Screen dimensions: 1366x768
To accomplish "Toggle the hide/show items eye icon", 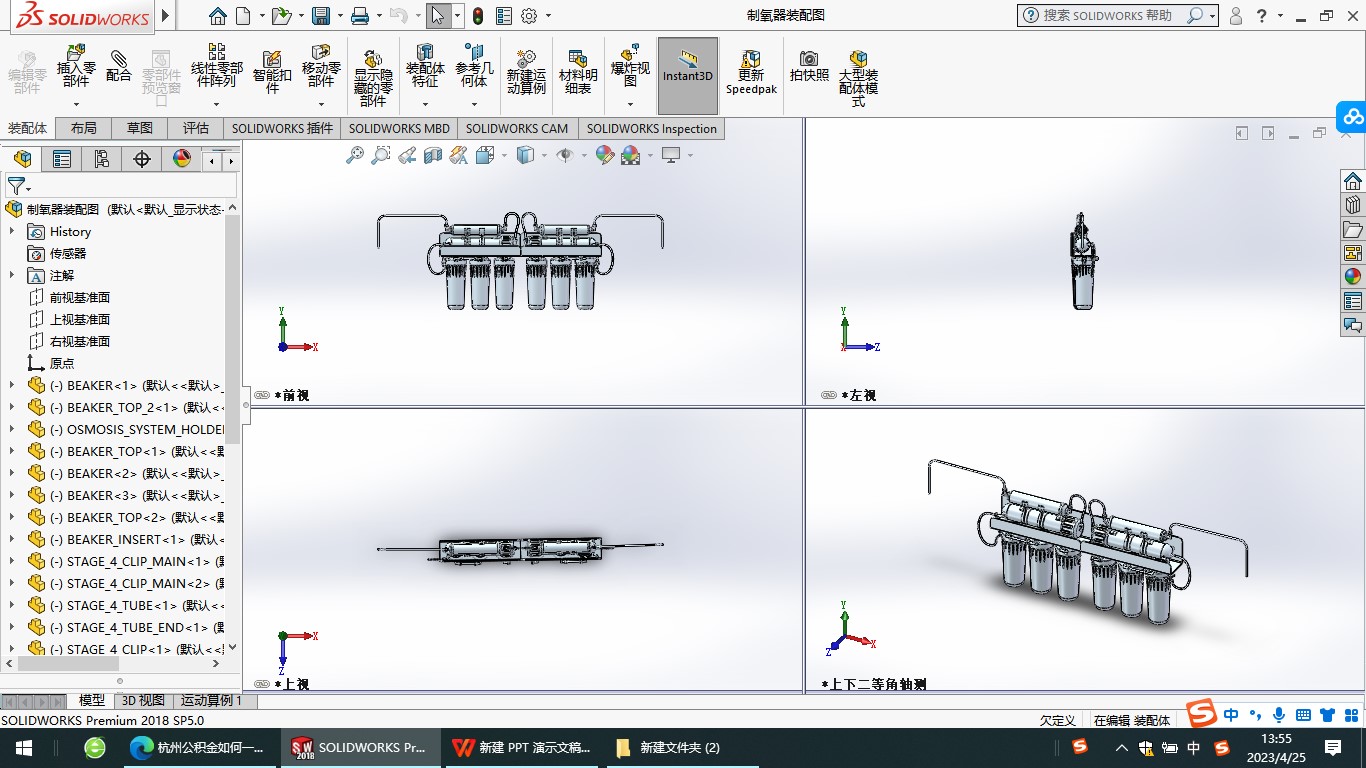I will [x=565, y=155].
